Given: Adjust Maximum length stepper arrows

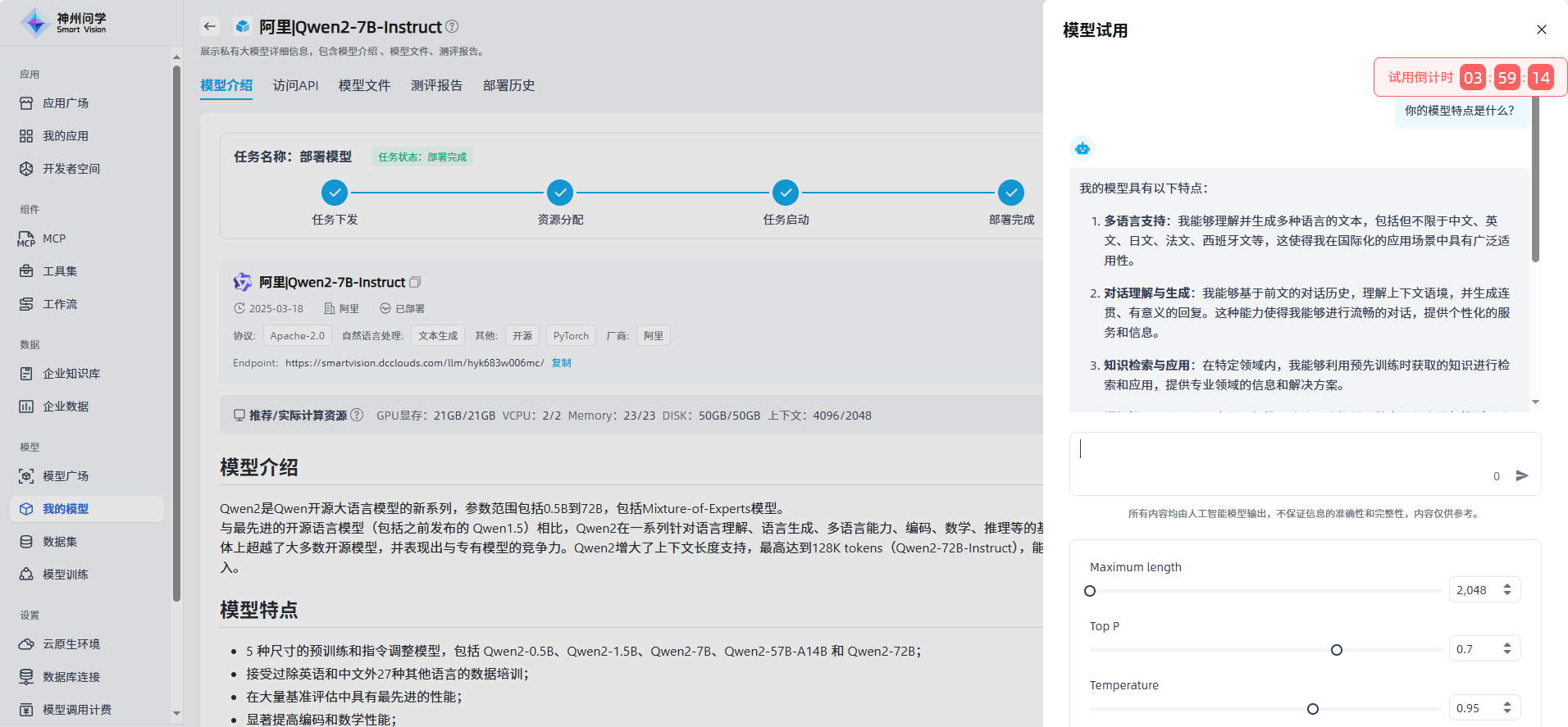Looking at the screenshot, I should click(1507, 590).
